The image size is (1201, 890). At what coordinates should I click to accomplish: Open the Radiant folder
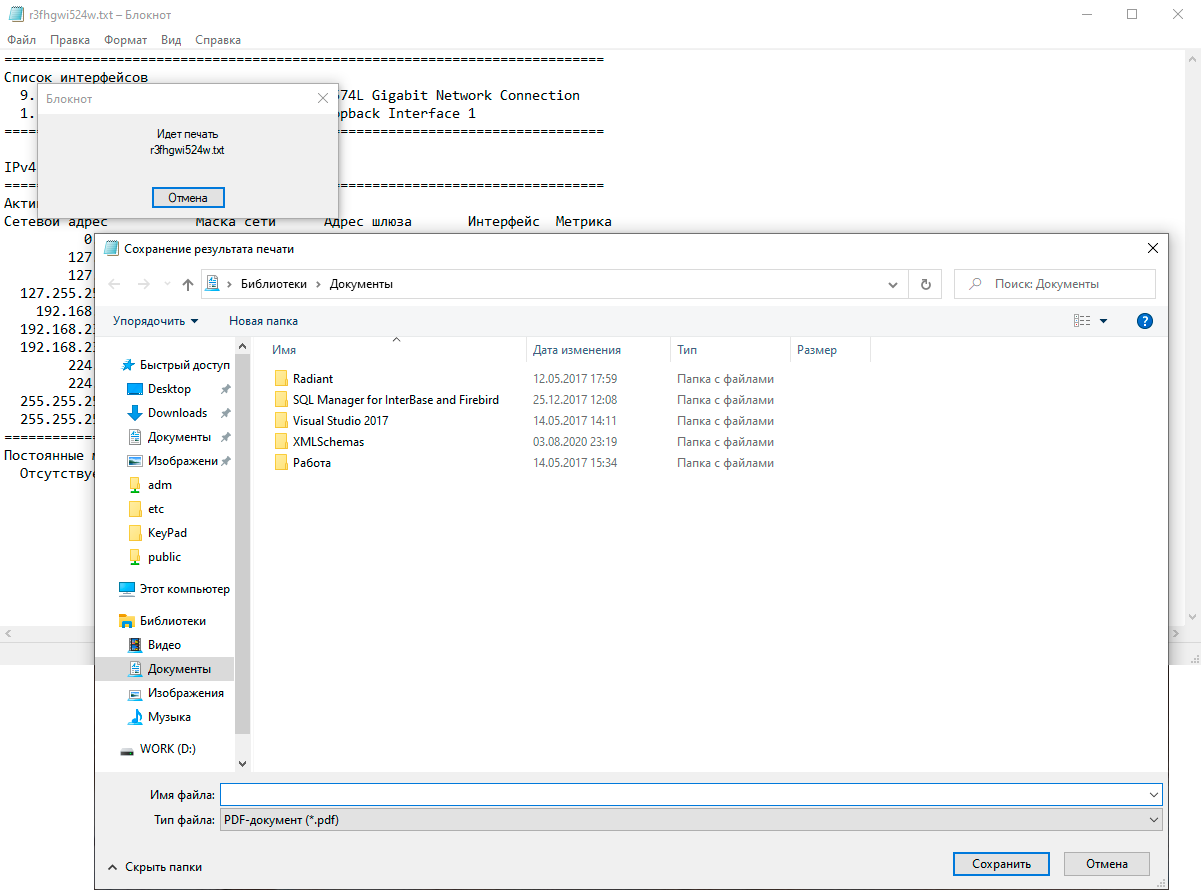click(313, 379)
